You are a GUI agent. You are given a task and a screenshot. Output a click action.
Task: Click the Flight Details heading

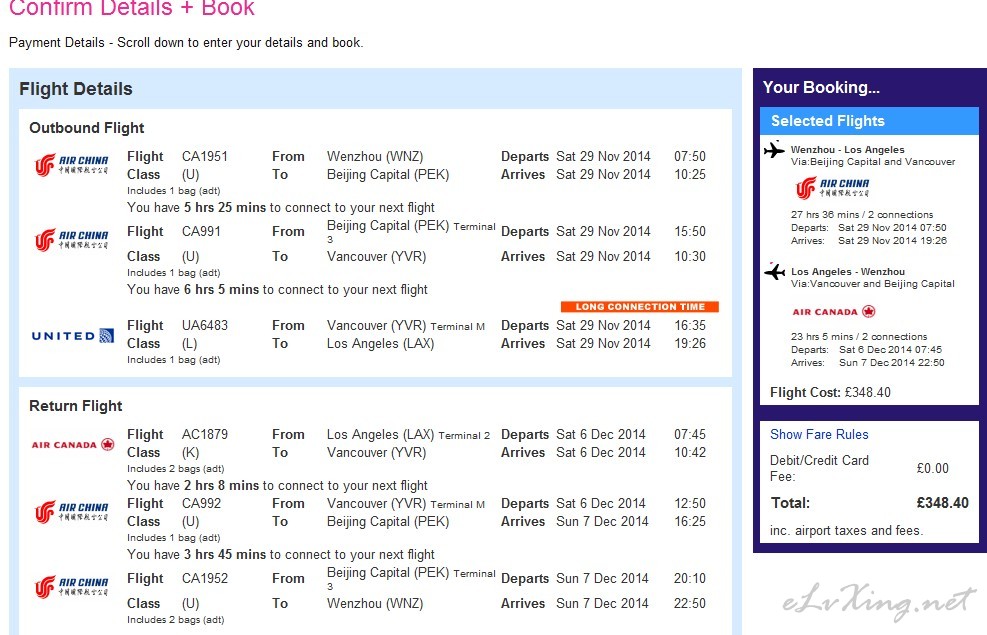[x=76, y=89]
